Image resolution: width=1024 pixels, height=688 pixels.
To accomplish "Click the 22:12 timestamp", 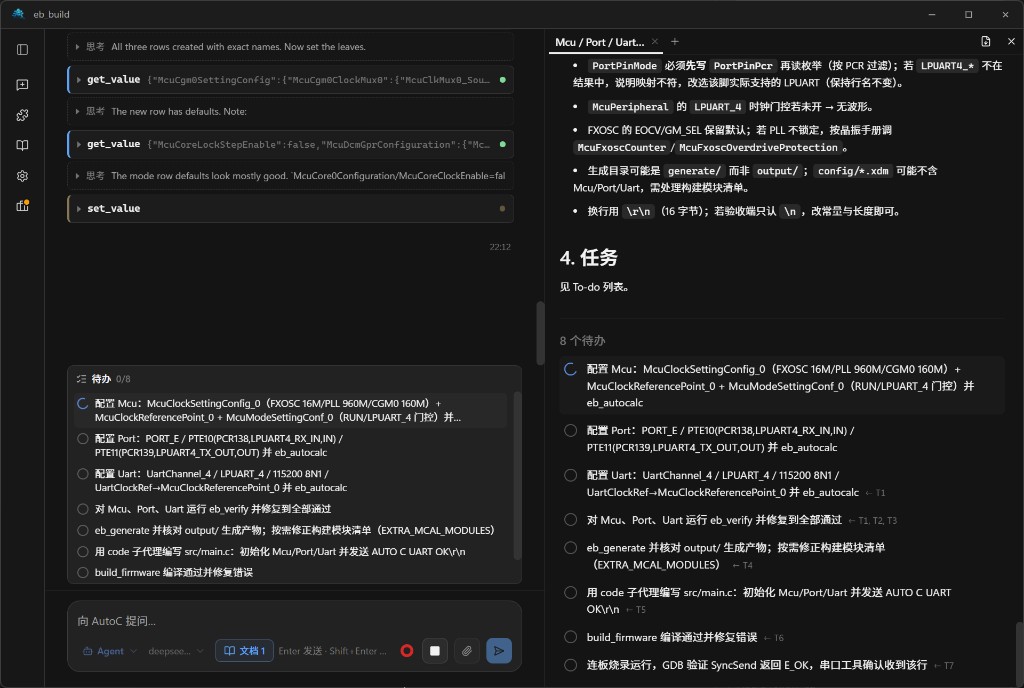I will 500,247.
